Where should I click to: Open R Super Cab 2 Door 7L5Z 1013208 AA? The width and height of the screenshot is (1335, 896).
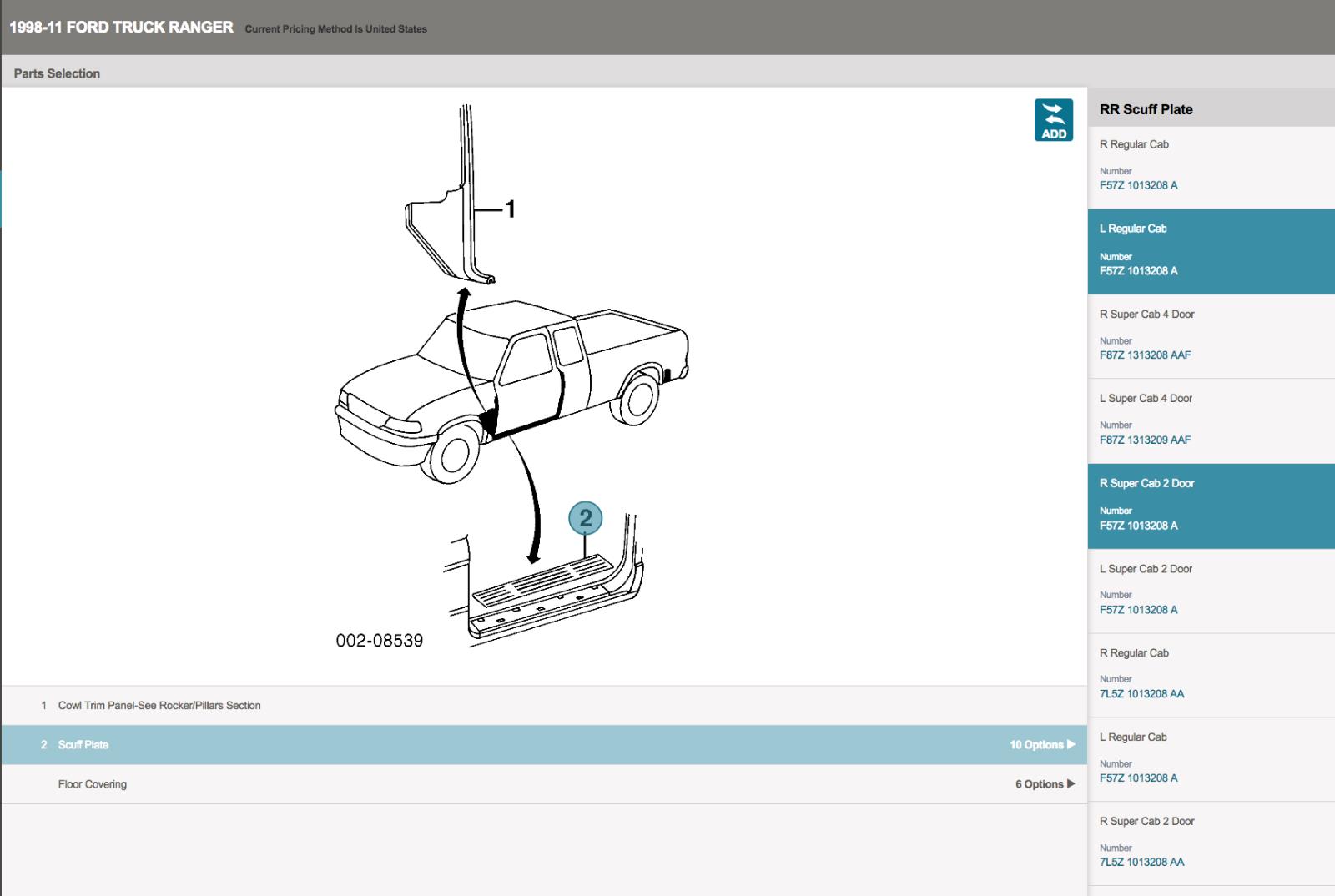(x=1212, y=843)
